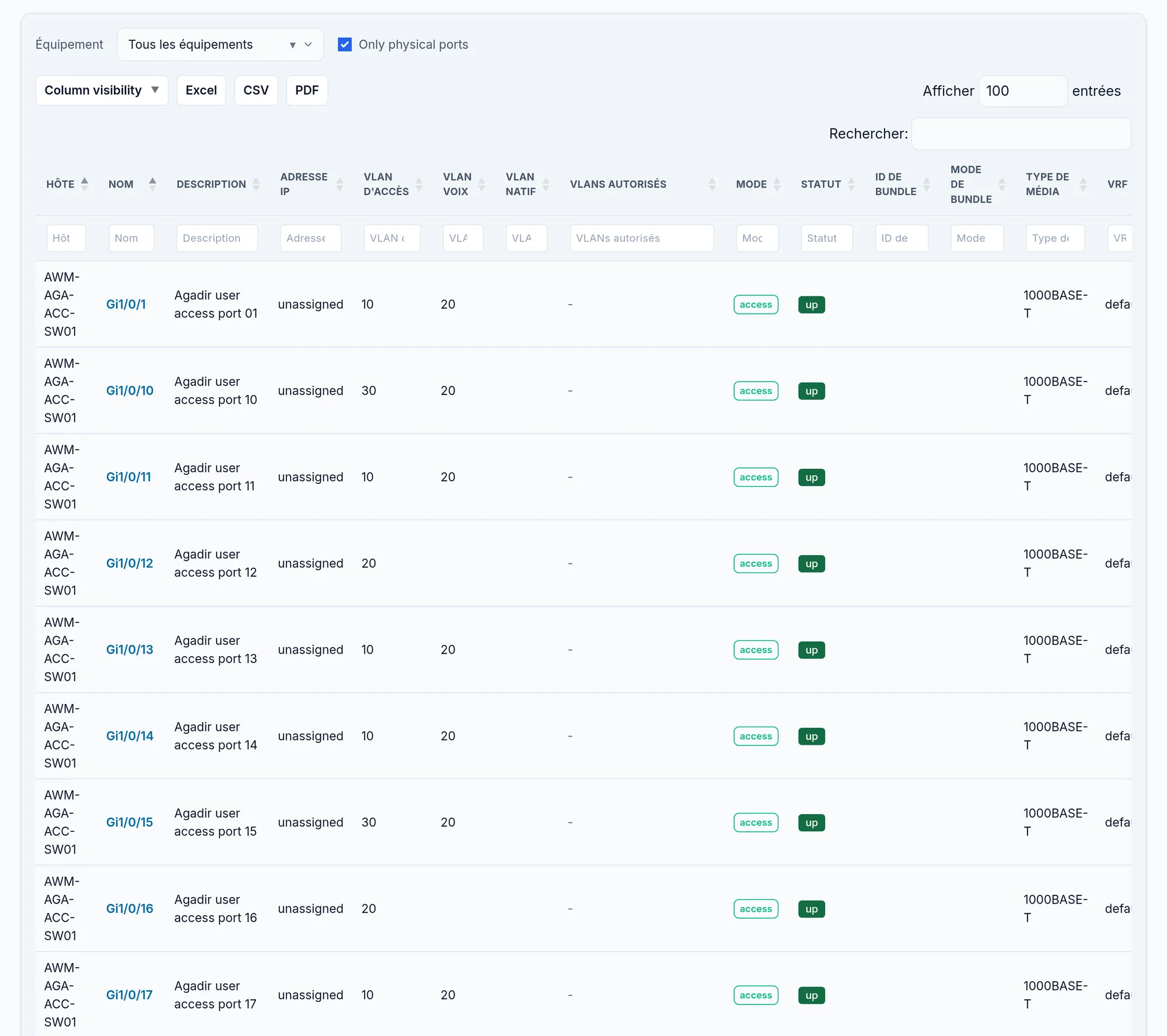Screen dimensions: 1167x1036
Task: Sort by Adresse IP column arrows
Action: [x=340, y=184]
